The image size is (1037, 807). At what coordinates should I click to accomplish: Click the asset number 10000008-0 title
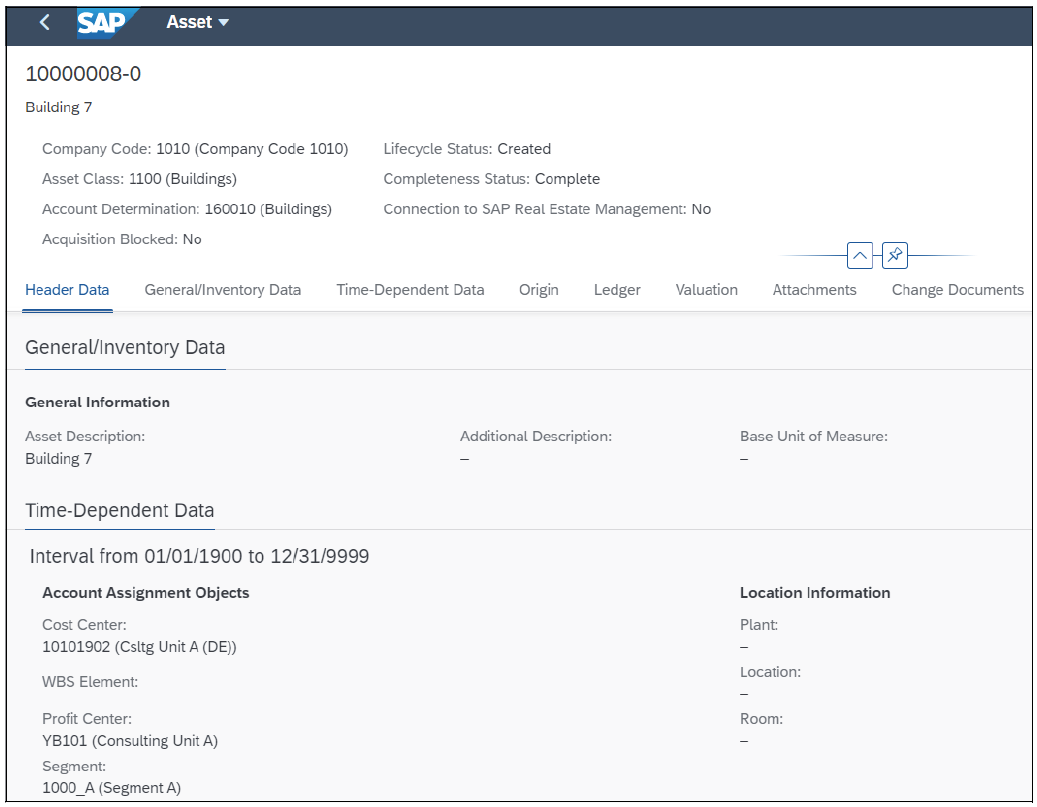point(83,73)
